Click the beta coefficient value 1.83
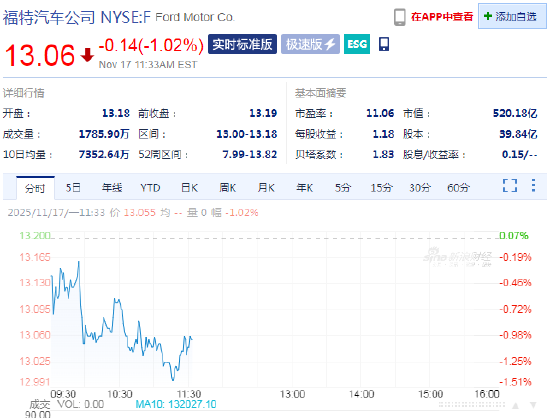Screen dimensions: 550x418 383,154
